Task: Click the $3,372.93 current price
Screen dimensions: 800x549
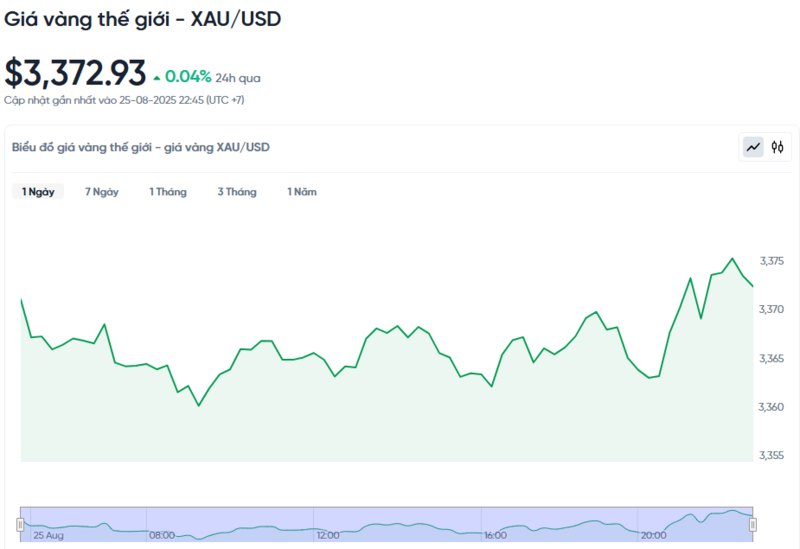Action: (x=75, y=73)
